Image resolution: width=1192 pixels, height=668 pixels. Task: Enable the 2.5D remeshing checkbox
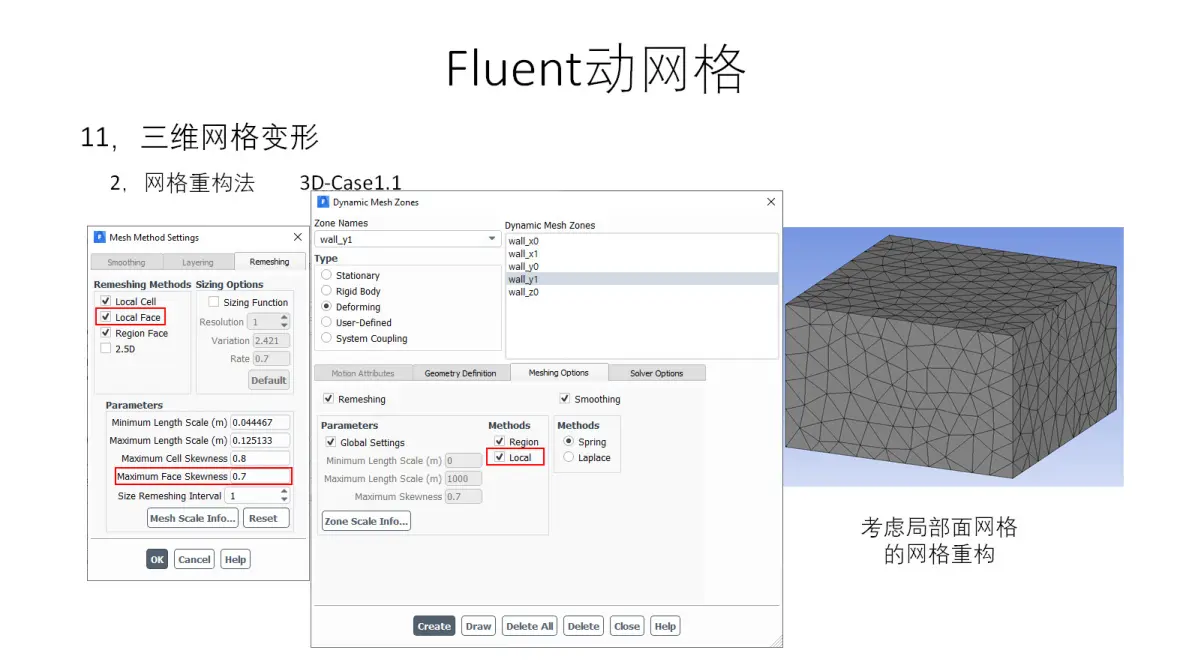(x=106, y=349)
